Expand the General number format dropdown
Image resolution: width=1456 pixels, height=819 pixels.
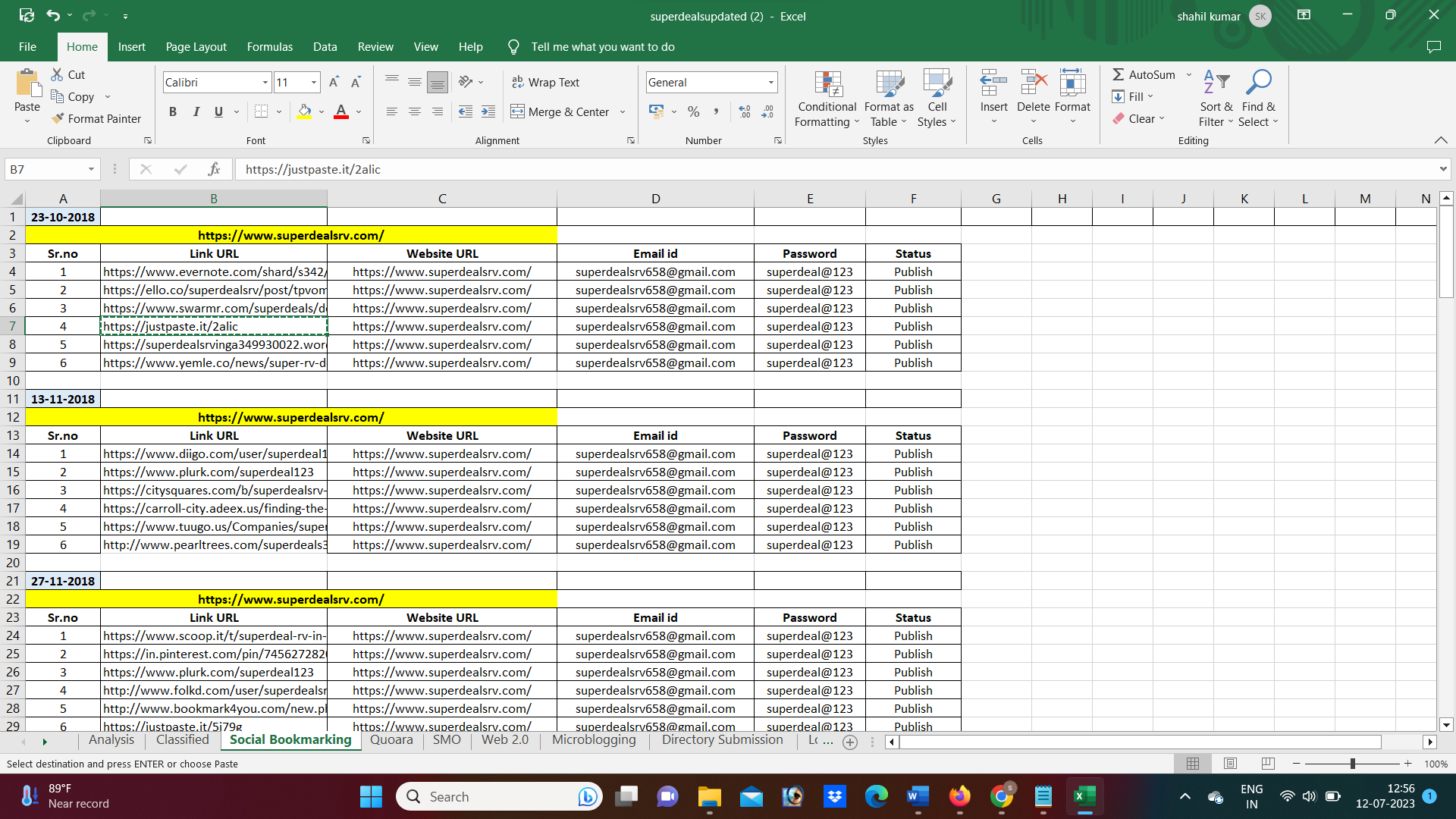[770, 82]
